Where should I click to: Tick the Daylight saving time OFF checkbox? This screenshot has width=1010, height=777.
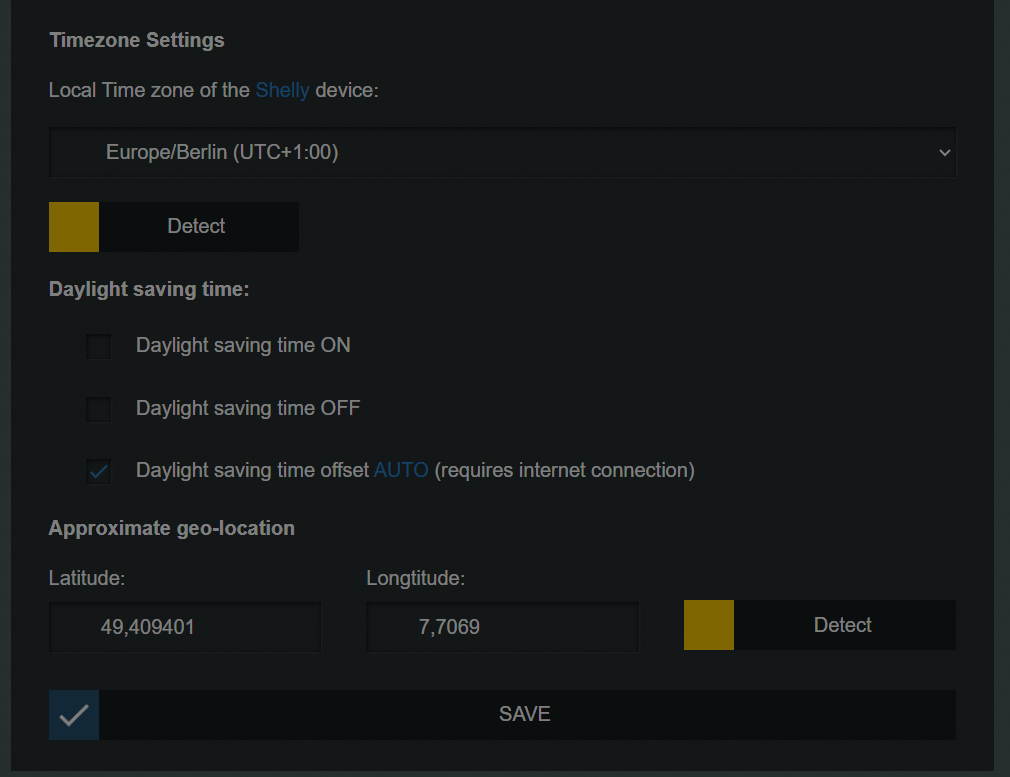coord(98,409)
